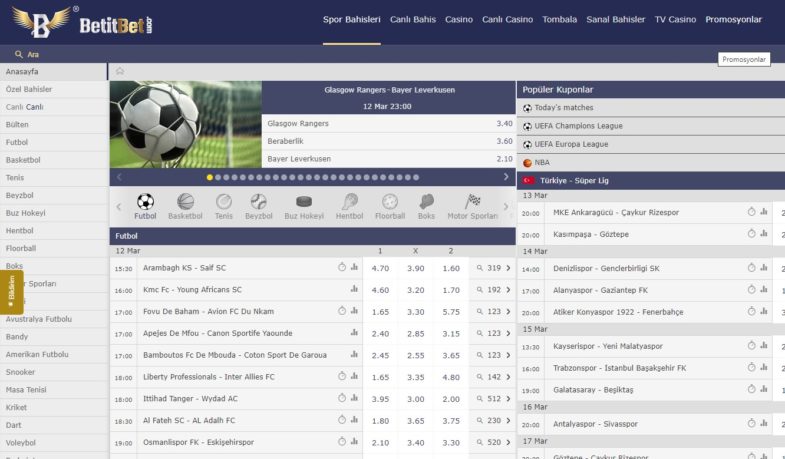The image size is (785, 459).
Task: Open Tenis in left sidebar
Action: coord(15,178)
